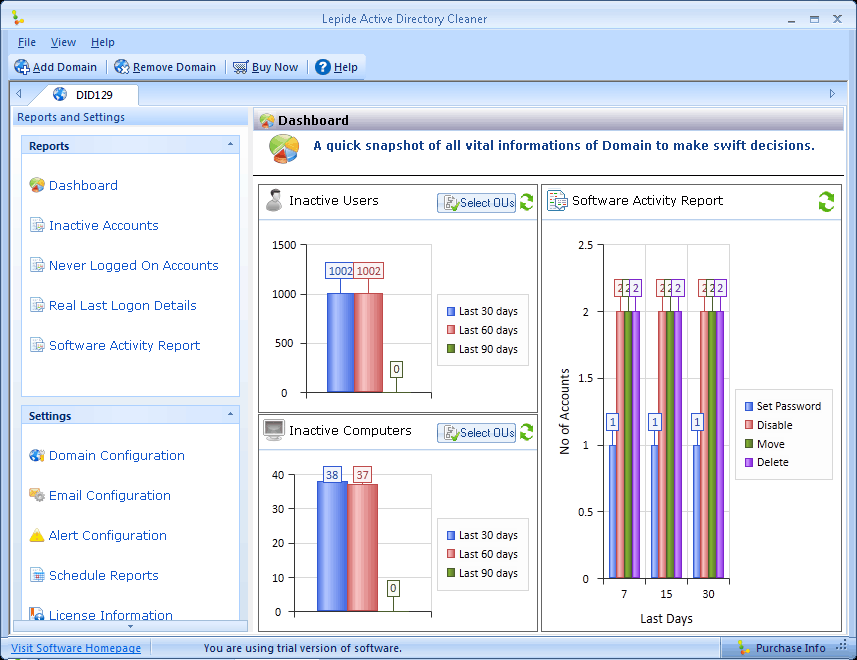Click the Set Password blue legend swatch
The height and width of the screenshot is (660, 857).
click(x=749, y=406)
